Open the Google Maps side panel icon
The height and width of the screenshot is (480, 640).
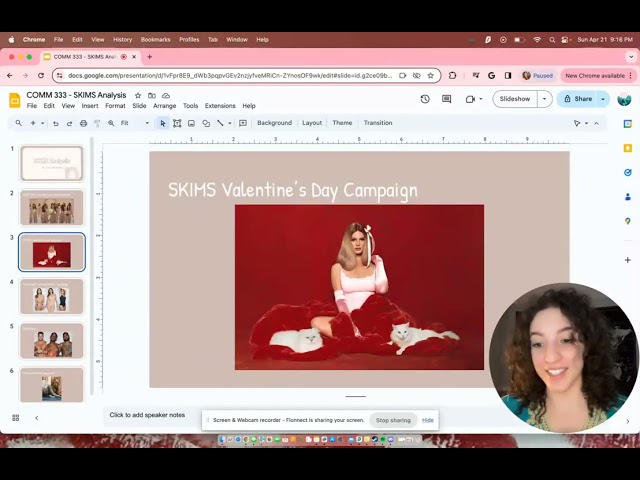tap(628, 221)
